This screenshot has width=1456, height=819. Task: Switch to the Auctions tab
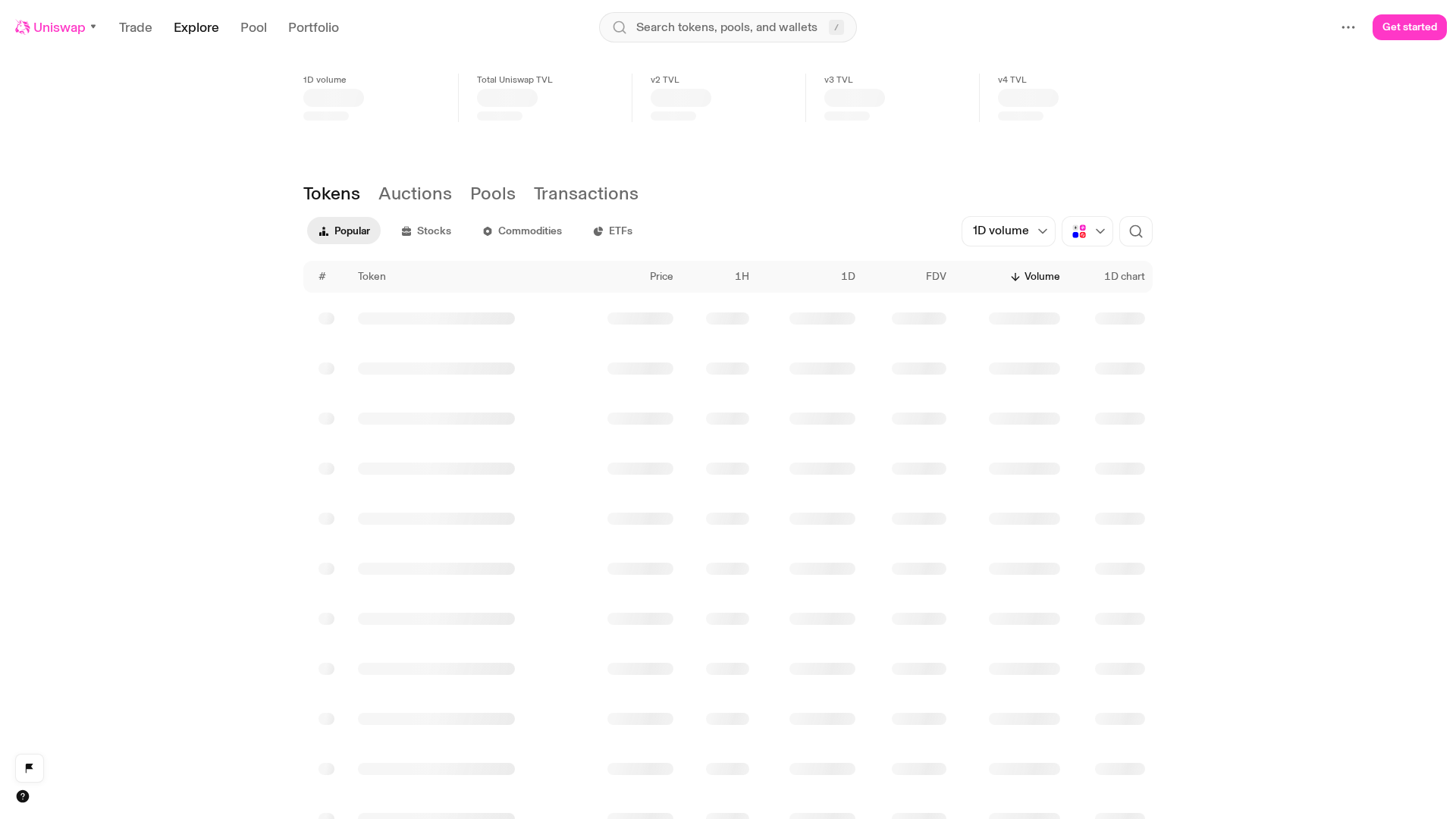[x=415, y=193]
